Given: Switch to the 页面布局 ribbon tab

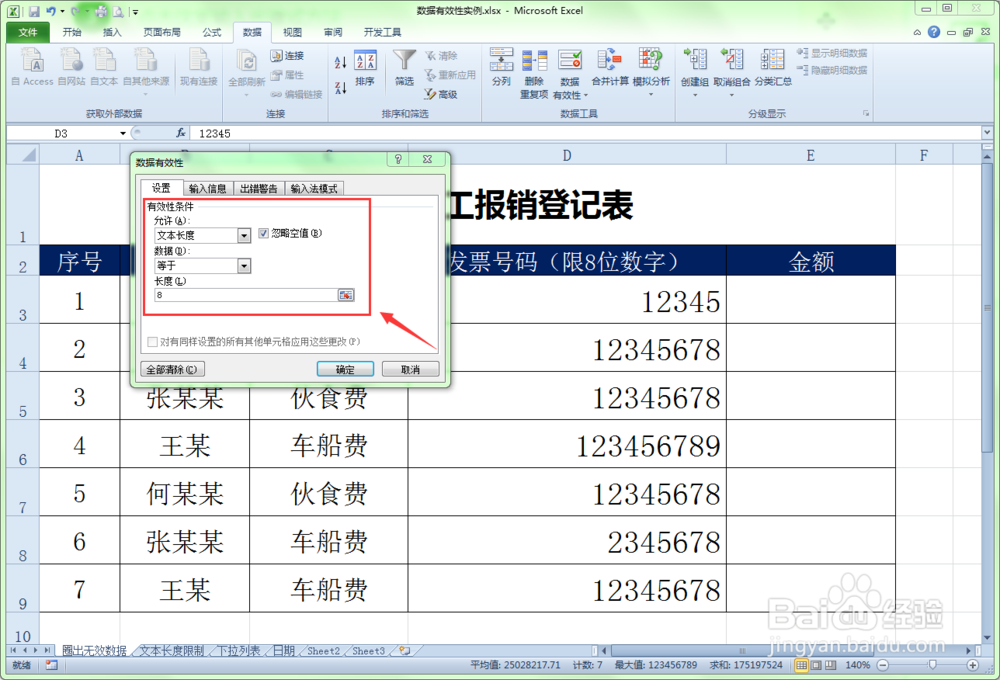Looking at the screenshot, I should [x=162, y=32].
